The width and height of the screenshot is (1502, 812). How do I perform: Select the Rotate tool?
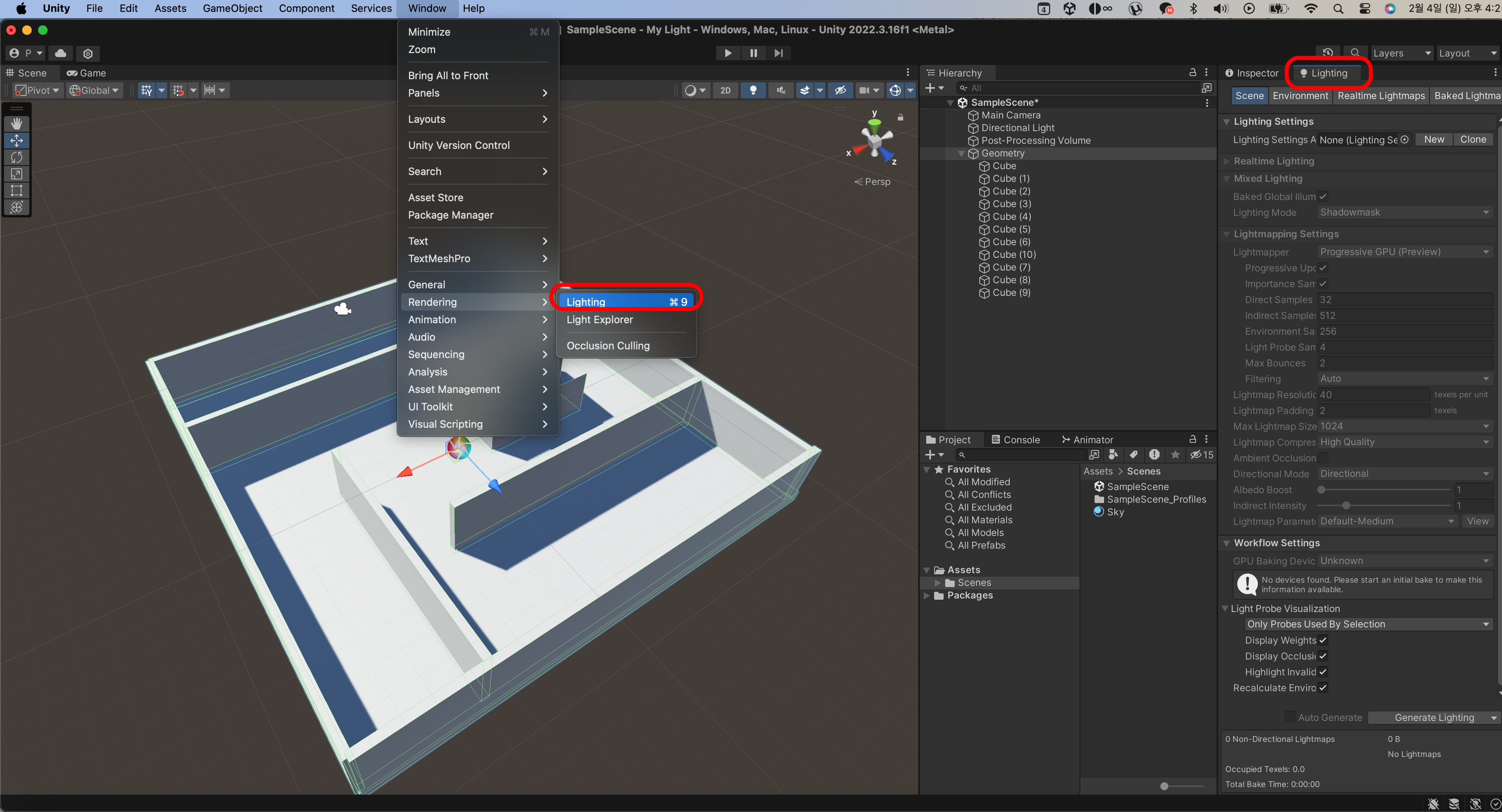point(16,157)
